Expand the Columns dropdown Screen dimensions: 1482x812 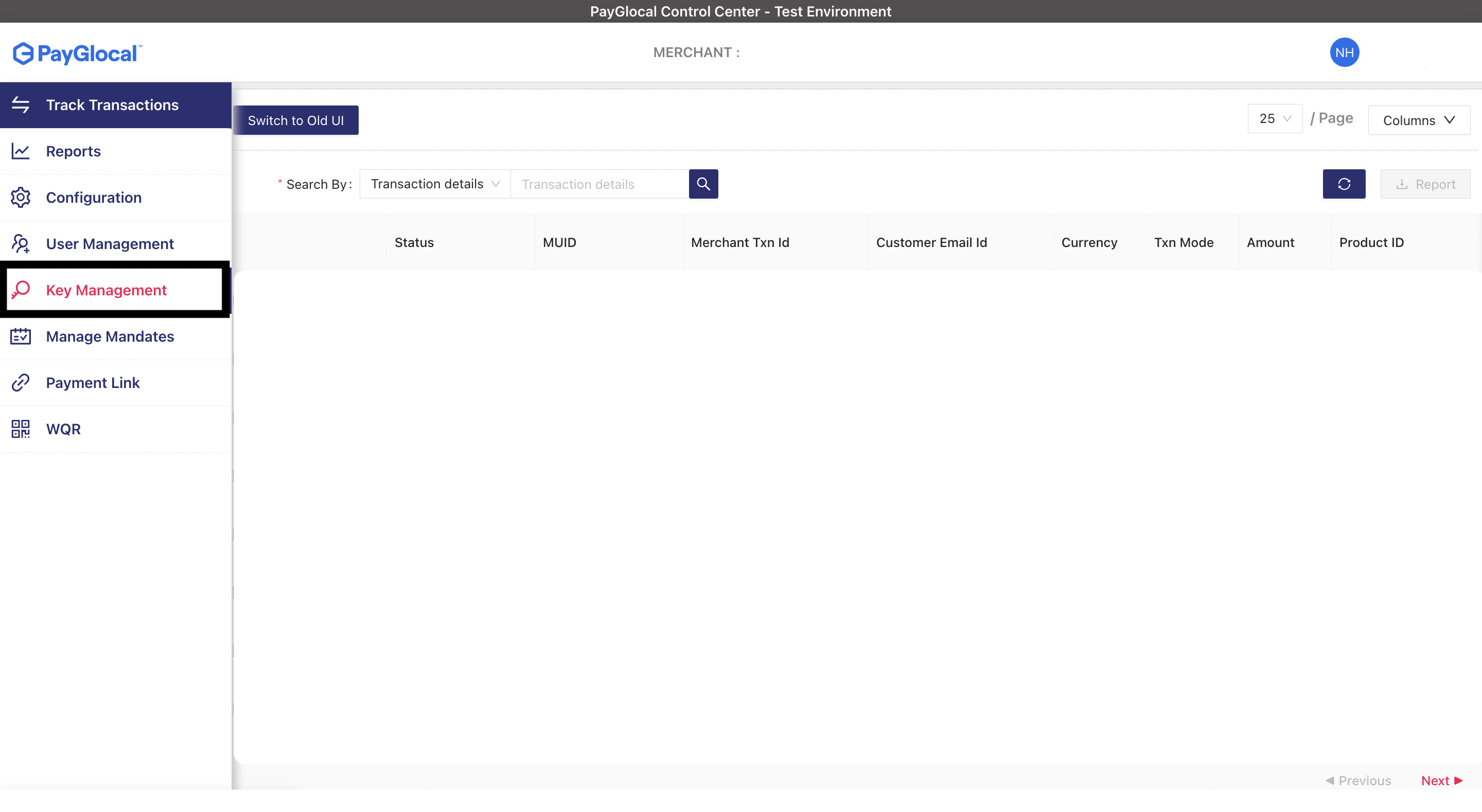click(x=1418, y=120)
